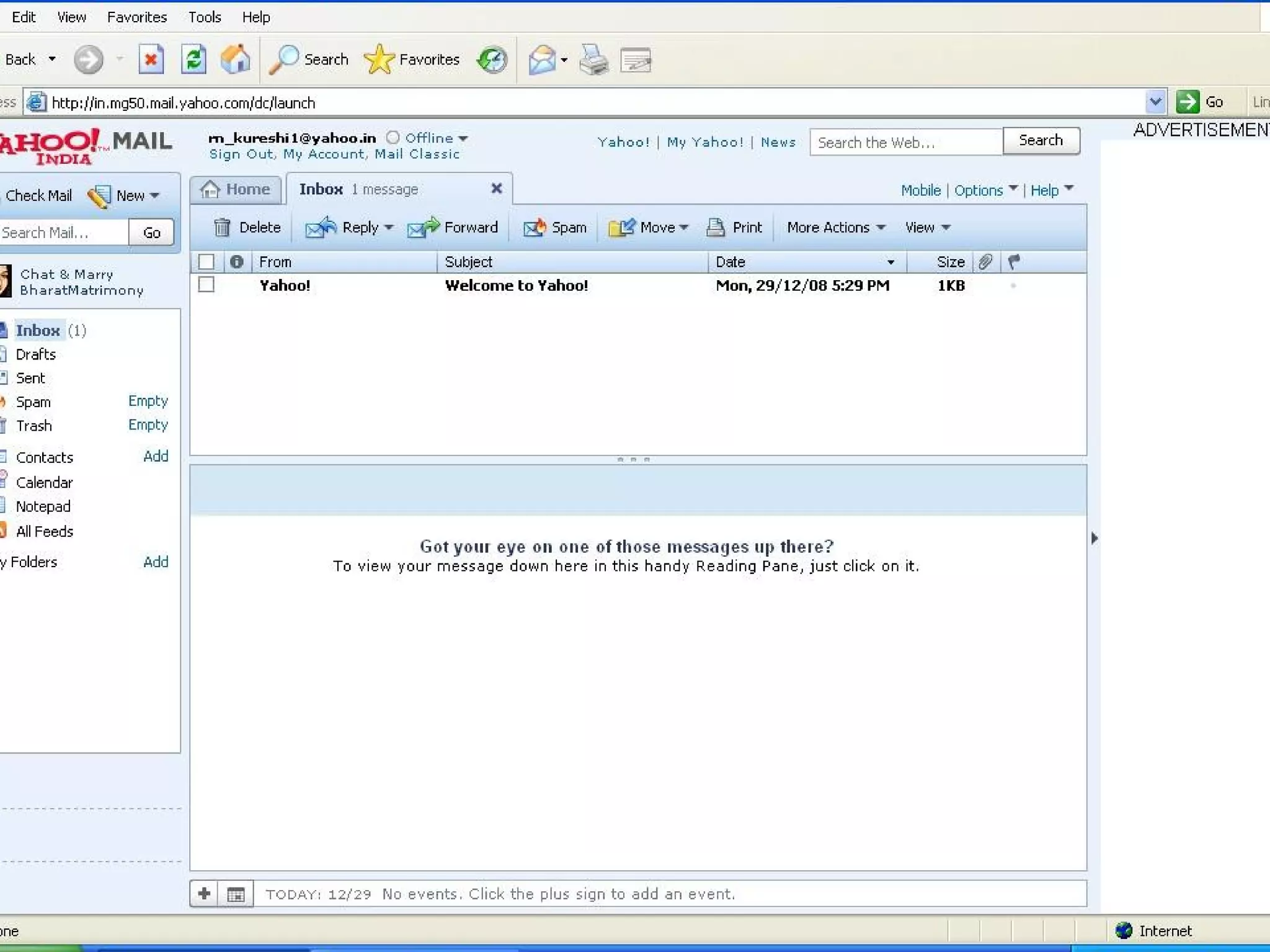Click the browser Home house icon
The width and height of the screenshot is (1270, 952).
point(235,59)
